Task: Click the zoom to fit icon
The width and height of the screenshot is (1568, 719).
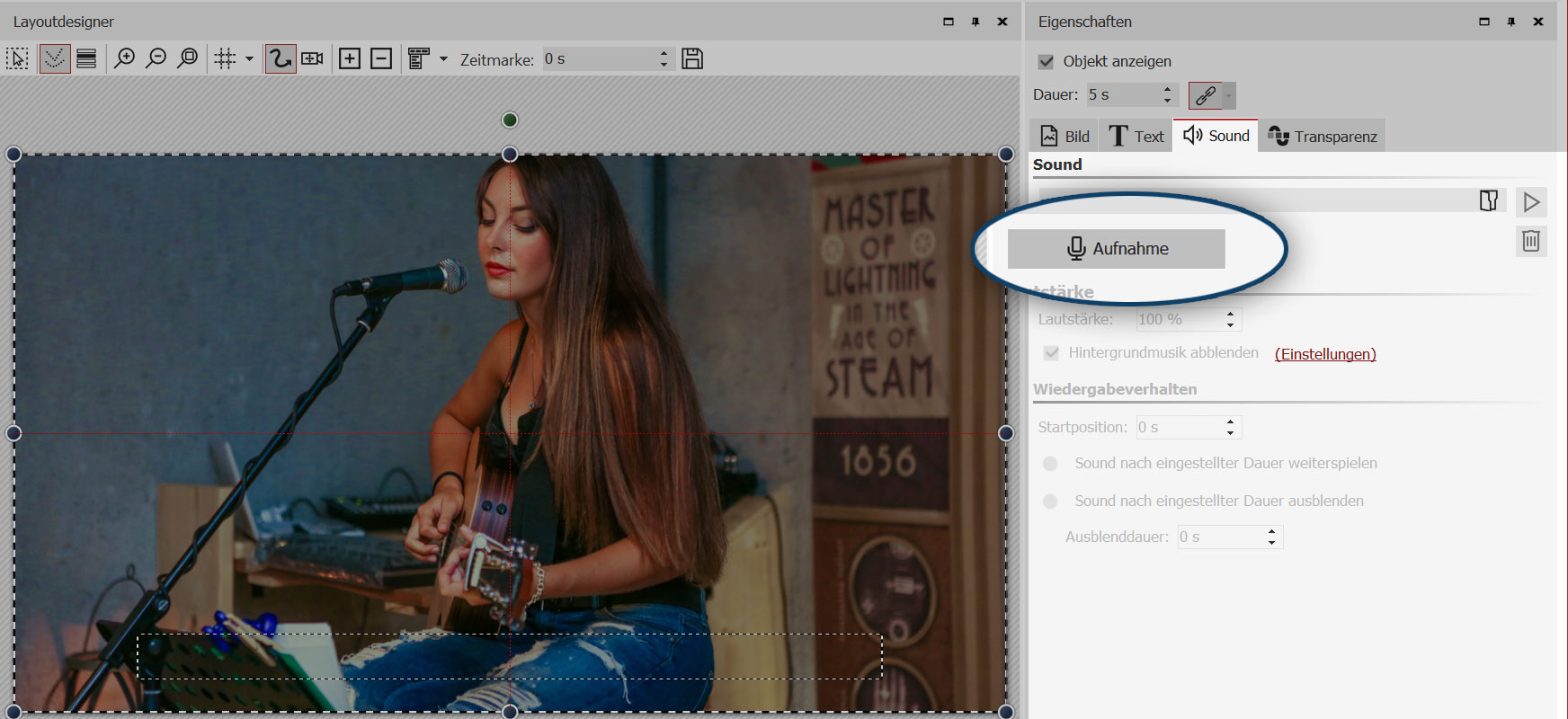Action: [187, 59]
